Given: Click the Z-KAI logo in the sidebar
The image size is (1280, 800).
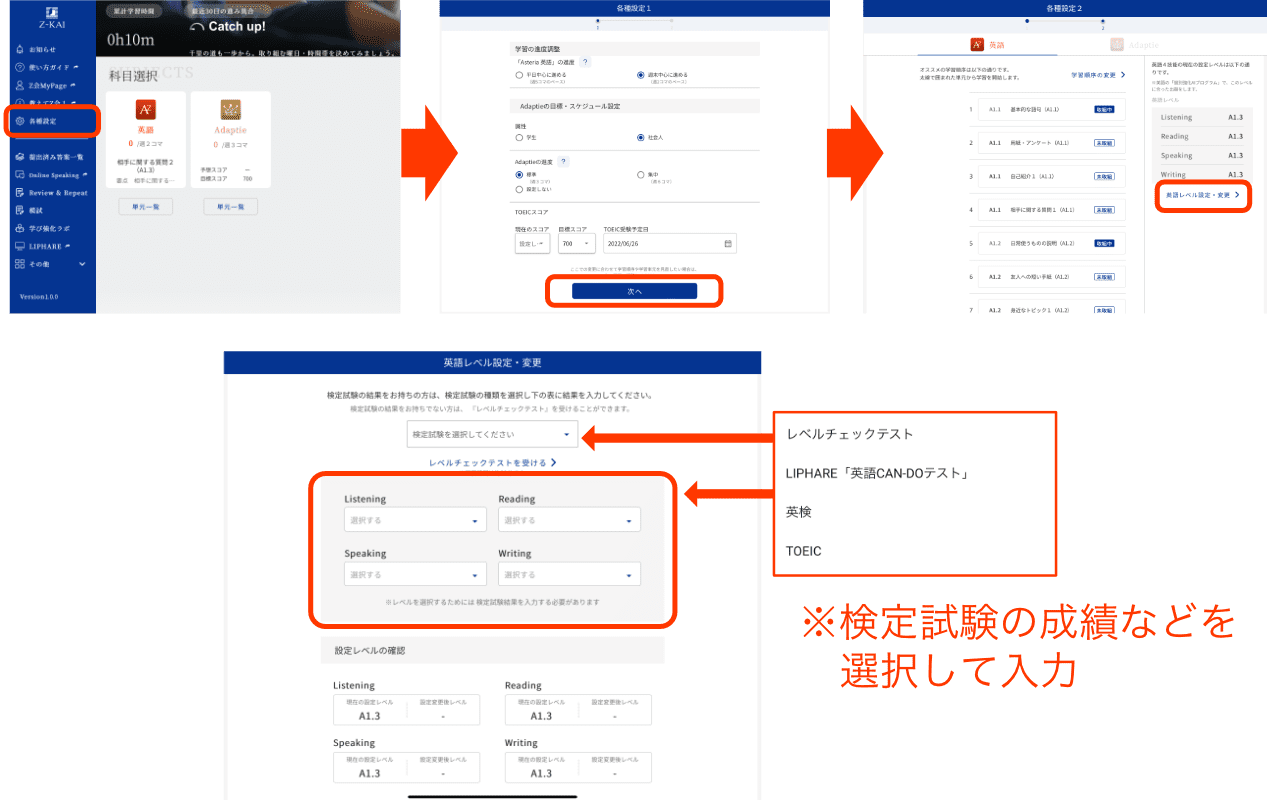Looking at the screenshot, I should pyautogui.click(x=51, y=17).
